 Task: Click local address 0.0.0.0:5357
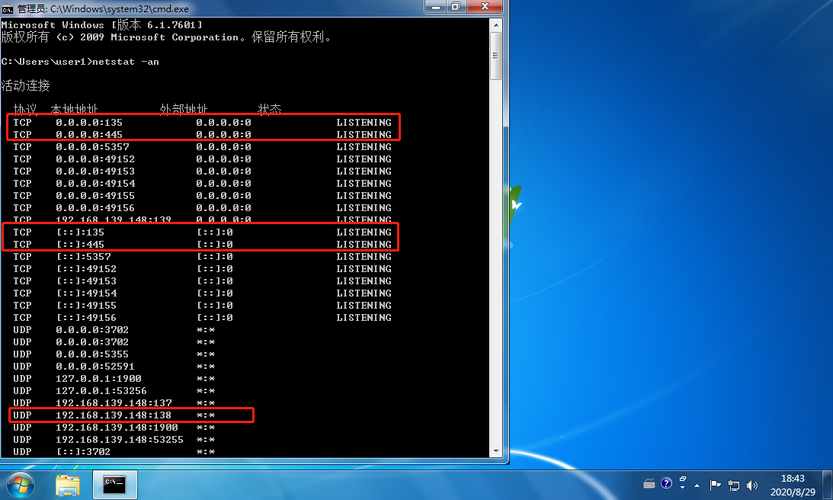point(92,147)
